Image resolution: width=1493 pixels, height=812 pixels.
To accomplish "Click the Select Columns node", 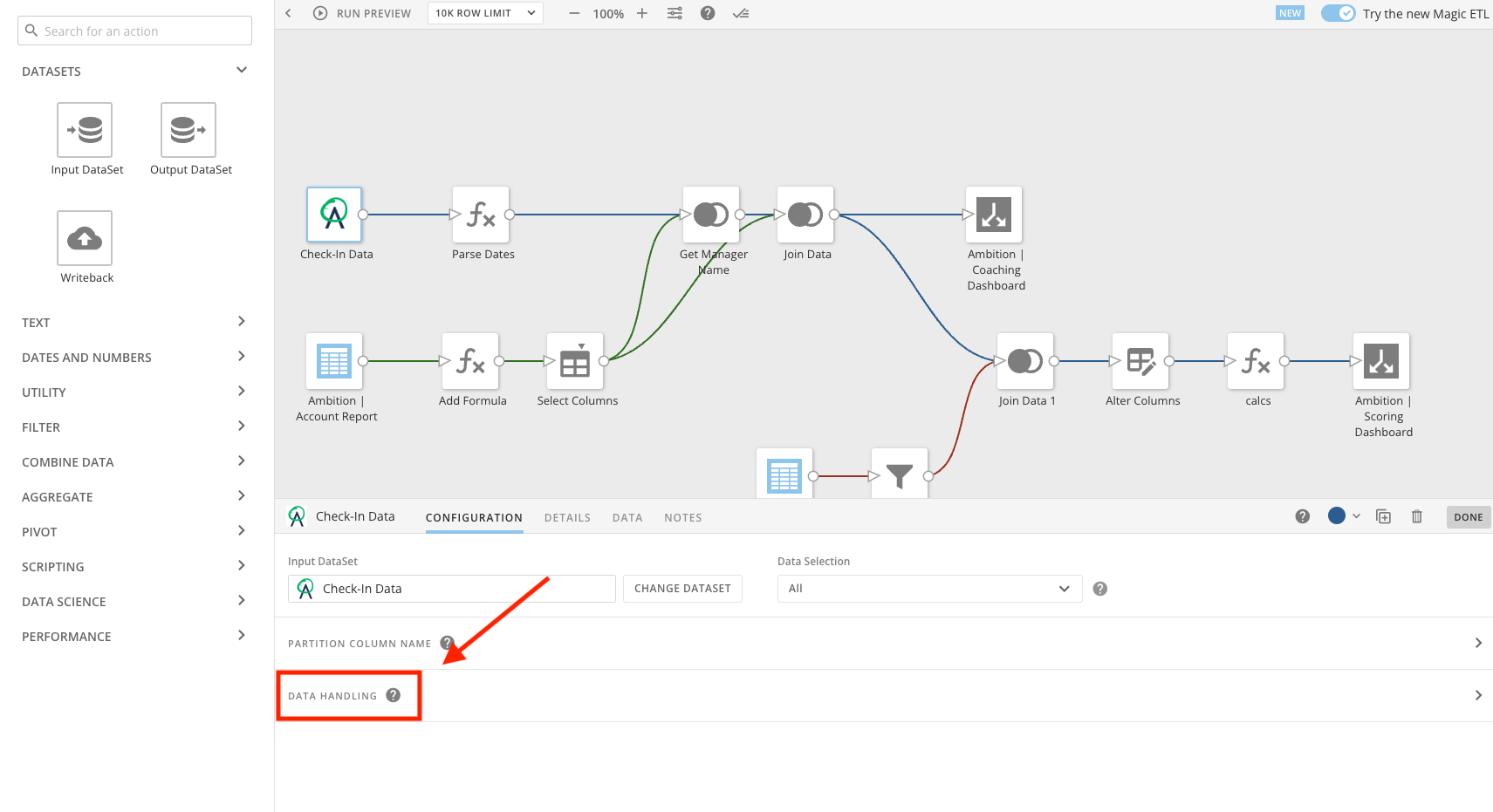I will click(x=575, y=361).
